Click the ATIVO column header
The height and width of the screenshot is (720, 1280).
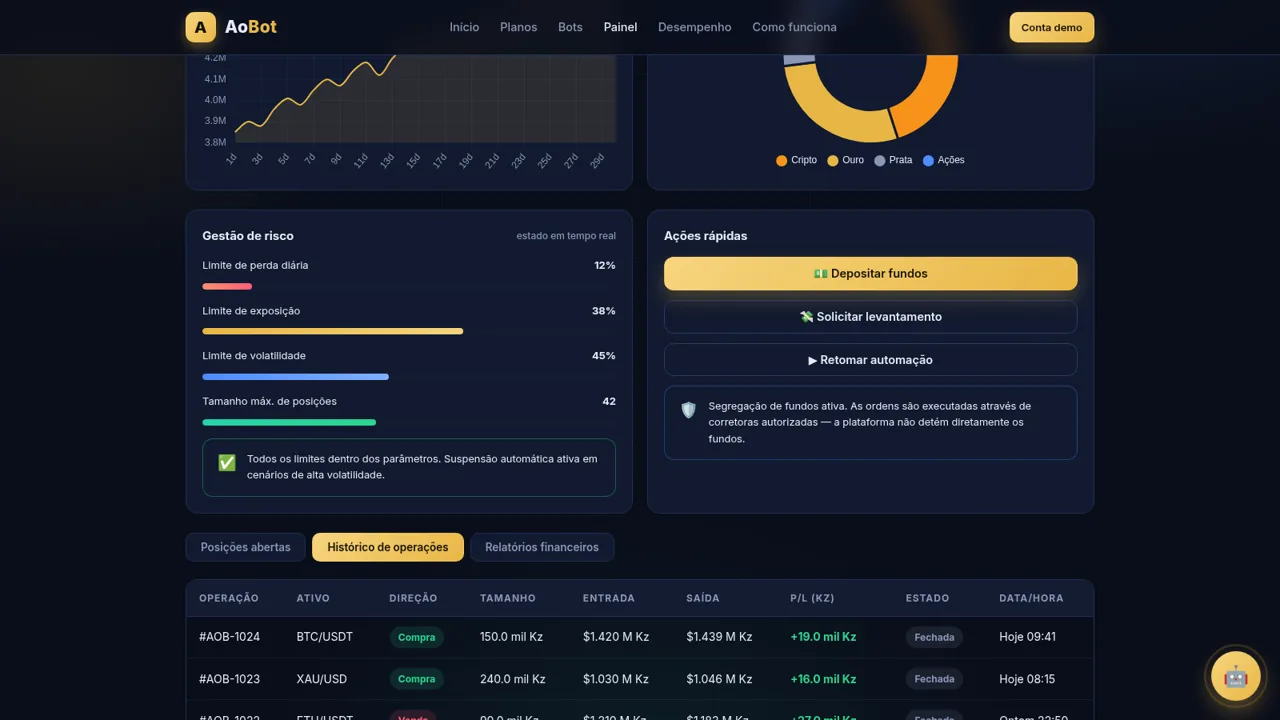315,598
